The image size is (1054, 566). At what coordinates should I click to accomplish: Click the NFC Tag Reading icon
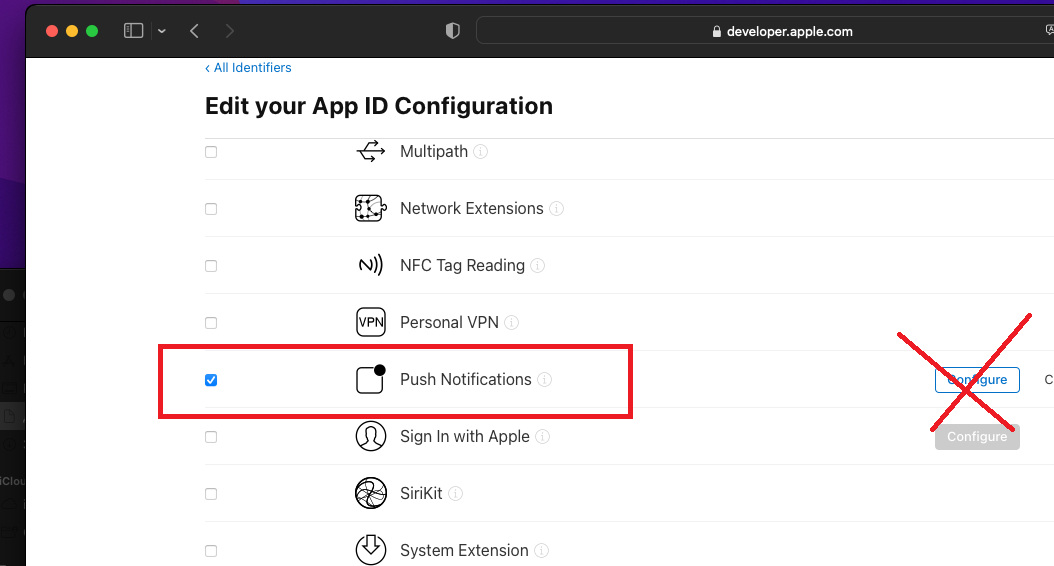(x=370, y=265)
